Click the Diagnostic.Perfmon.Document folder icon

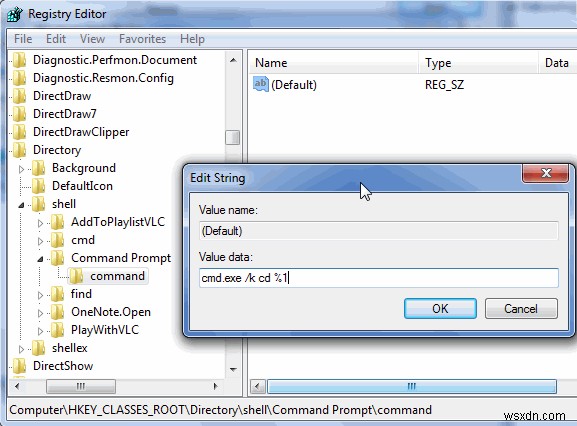(20, 60)
